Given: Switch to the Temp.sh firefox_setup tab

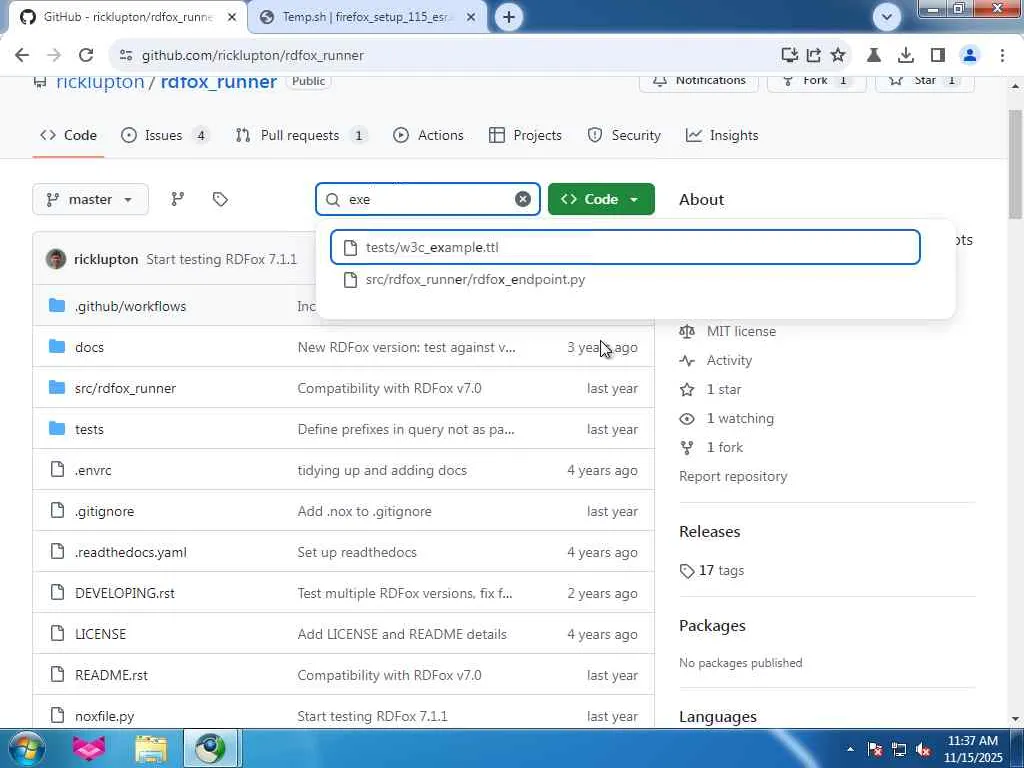Looking at the screenshot, I should (x=368, y=17).
